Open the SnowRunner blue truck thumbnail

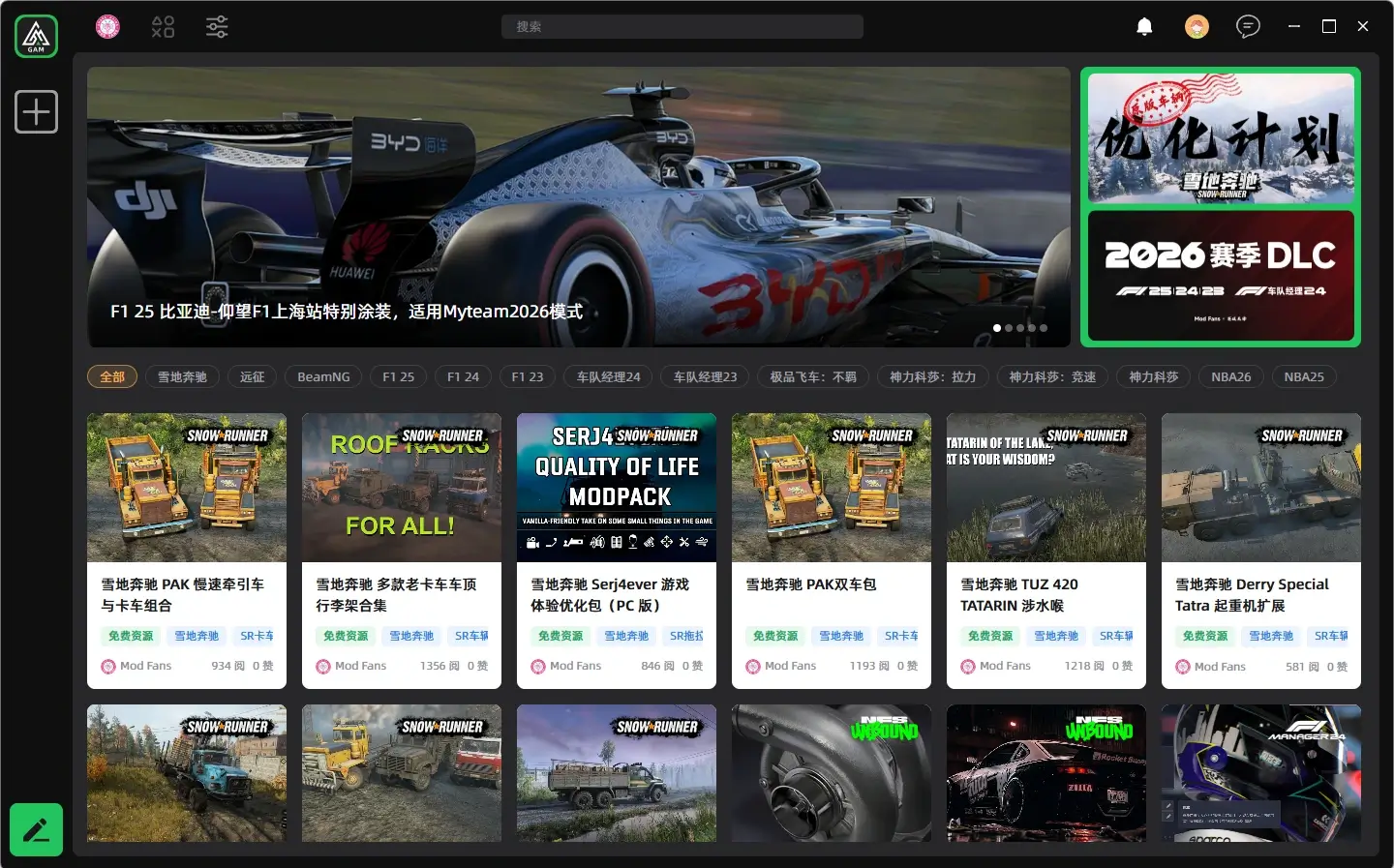187,773
